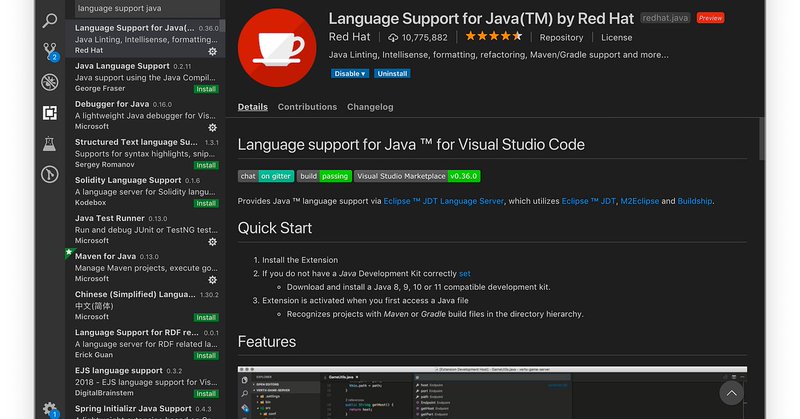The image size is (800, 419).
Task: Open the Buildship link
Action: click(x=694, y=201)
